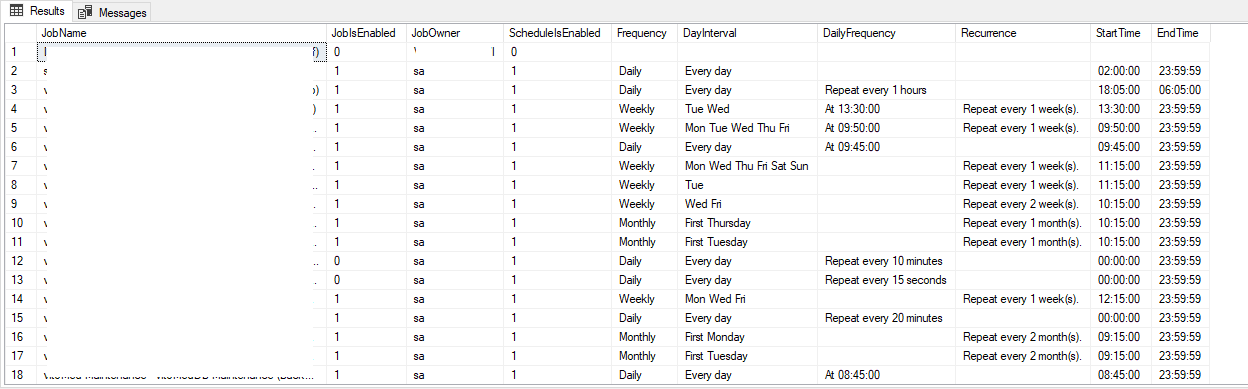Viewport: 1248px width, 389px height.
Task: Click the 'Repeat every 10 minutes' cell
Action: pos(887,261)
